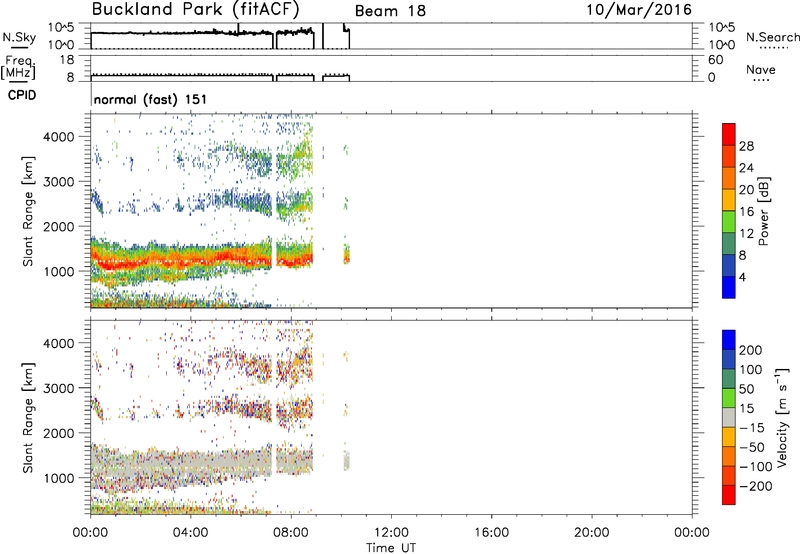Click the 'CPID' label
The width and height of the screenshot is (800, 554).
[22, 95]
